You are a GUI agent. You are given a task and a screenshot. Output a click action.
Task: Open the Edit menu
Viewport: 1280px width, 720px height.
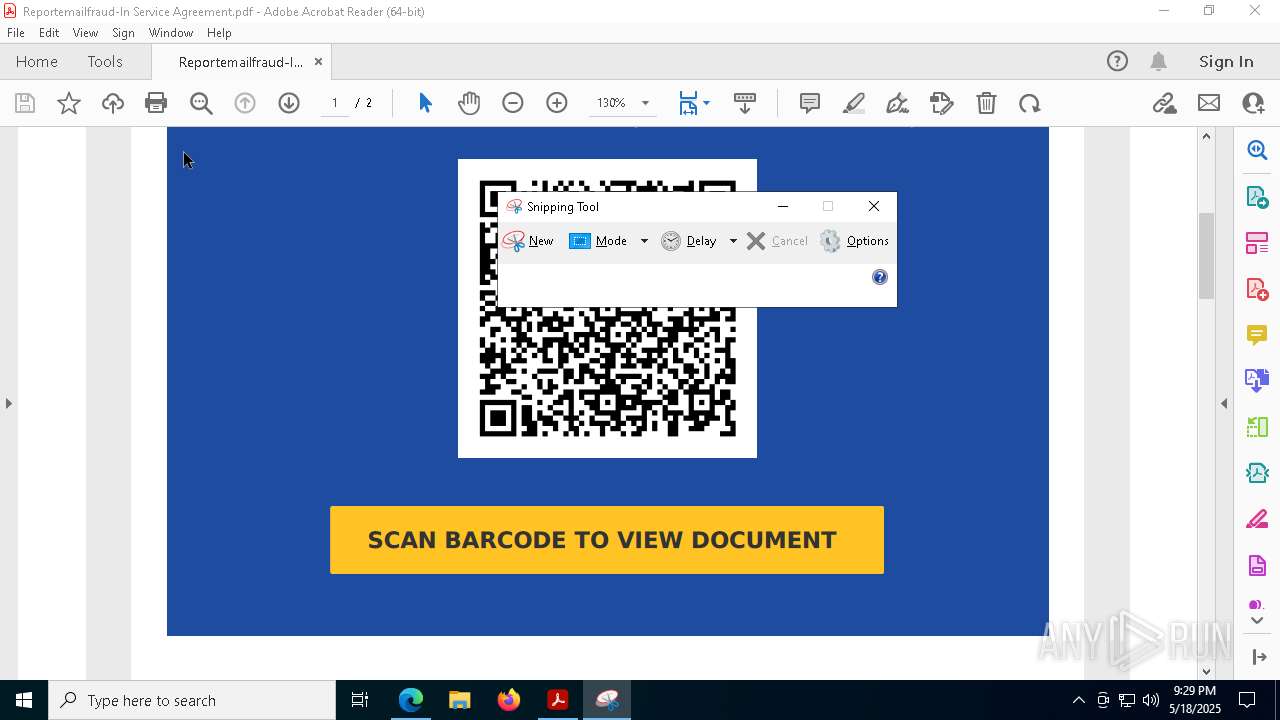(49, 32)
